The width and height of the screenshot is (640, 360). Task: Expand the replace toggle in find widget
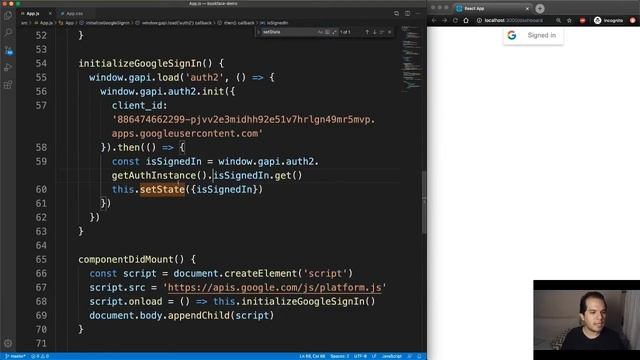tap(258, 32)
